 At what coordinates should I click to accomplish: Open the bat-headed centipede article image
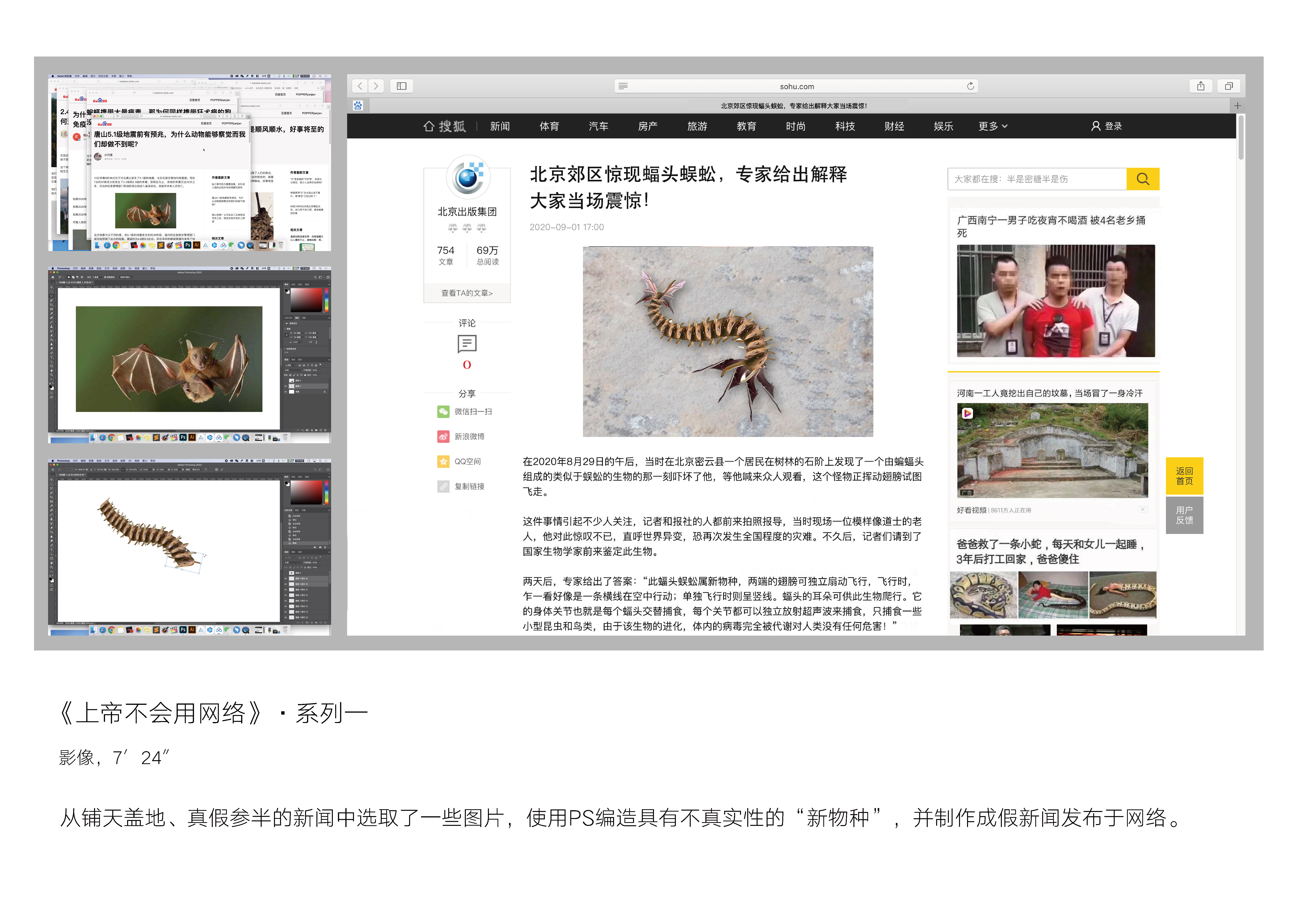[x=728, y=341]
